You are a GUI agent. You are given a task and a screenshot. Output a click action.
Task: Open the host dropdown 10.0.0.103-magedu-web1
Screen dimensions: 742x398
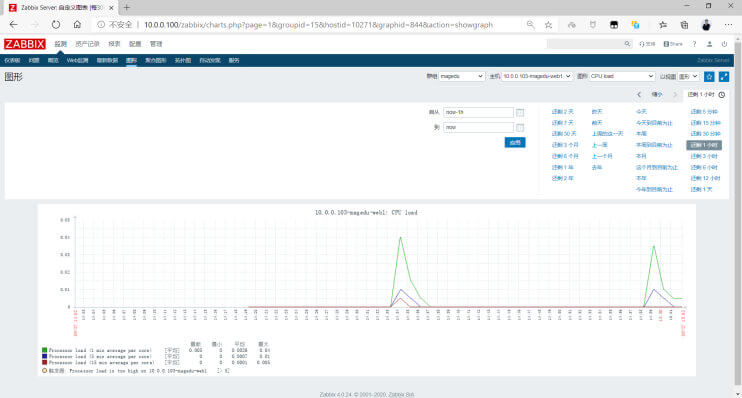tap(537, 76)
